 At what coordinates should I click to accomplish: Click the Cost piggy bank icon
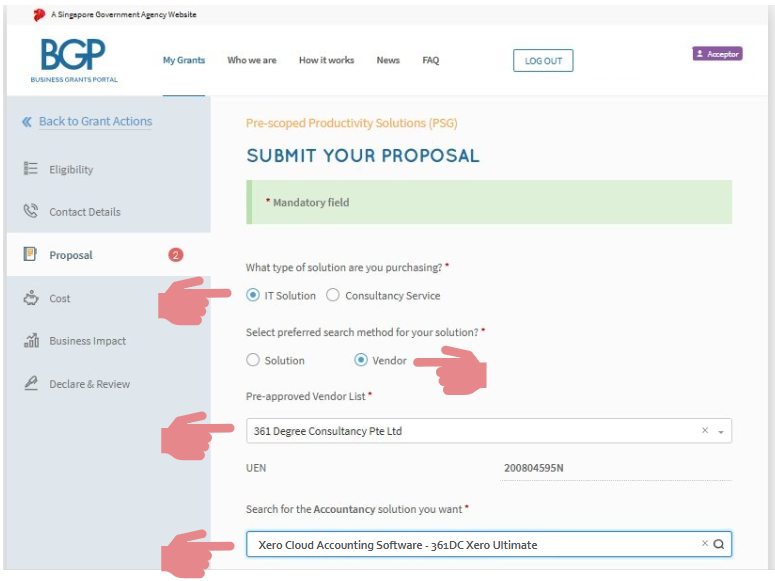(x=31, y=298)
